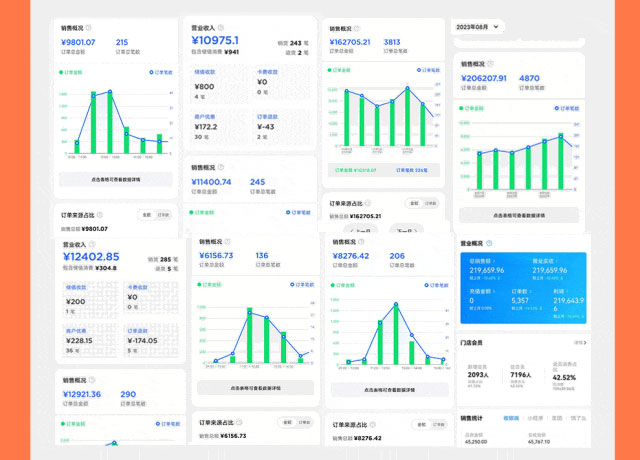Click the blue info icon beside 营业概况
Screen dimensions: 640x460
490,243
